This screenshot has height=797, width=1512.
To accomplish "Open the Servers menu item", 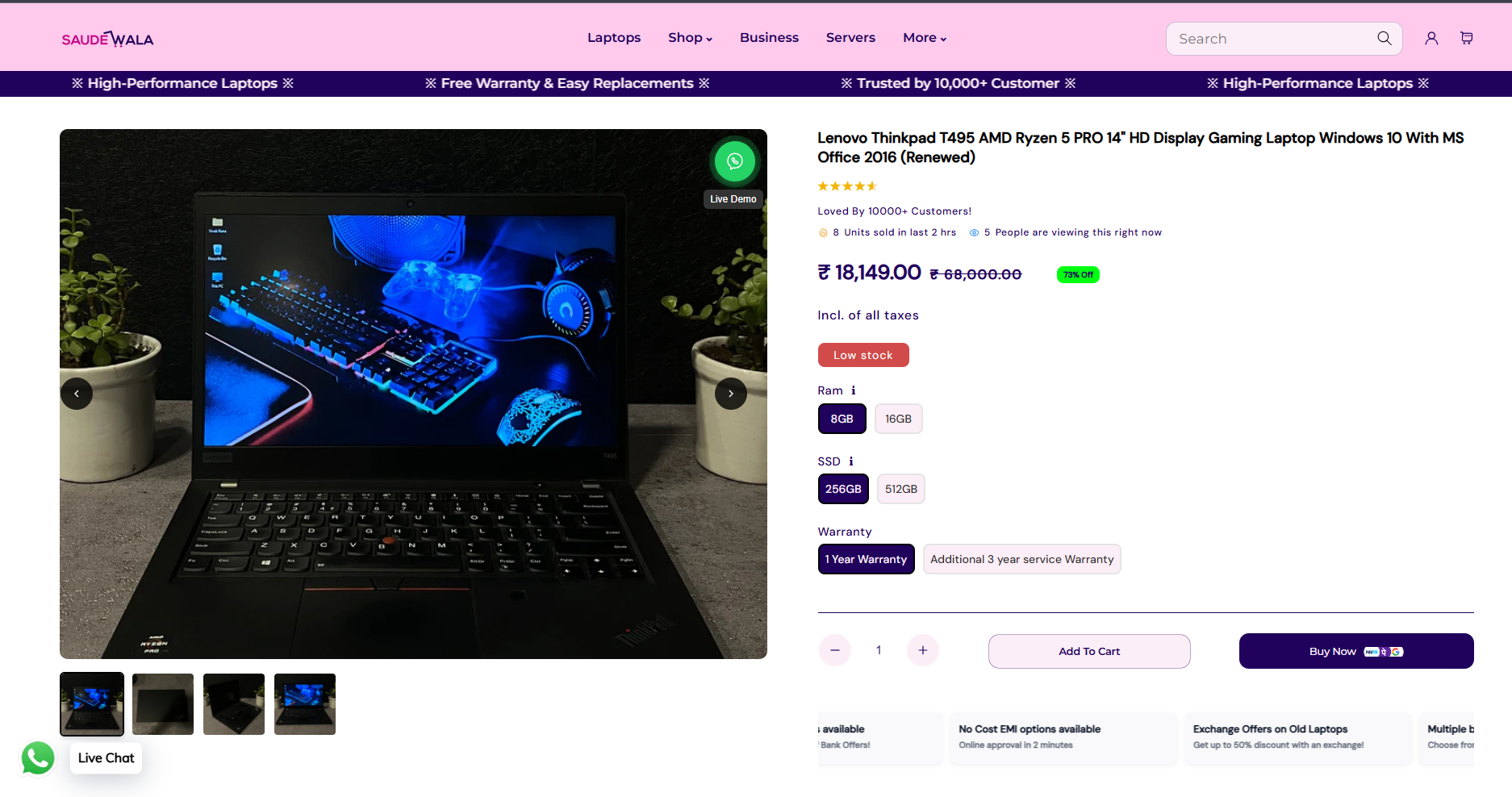I will point(850,38).
